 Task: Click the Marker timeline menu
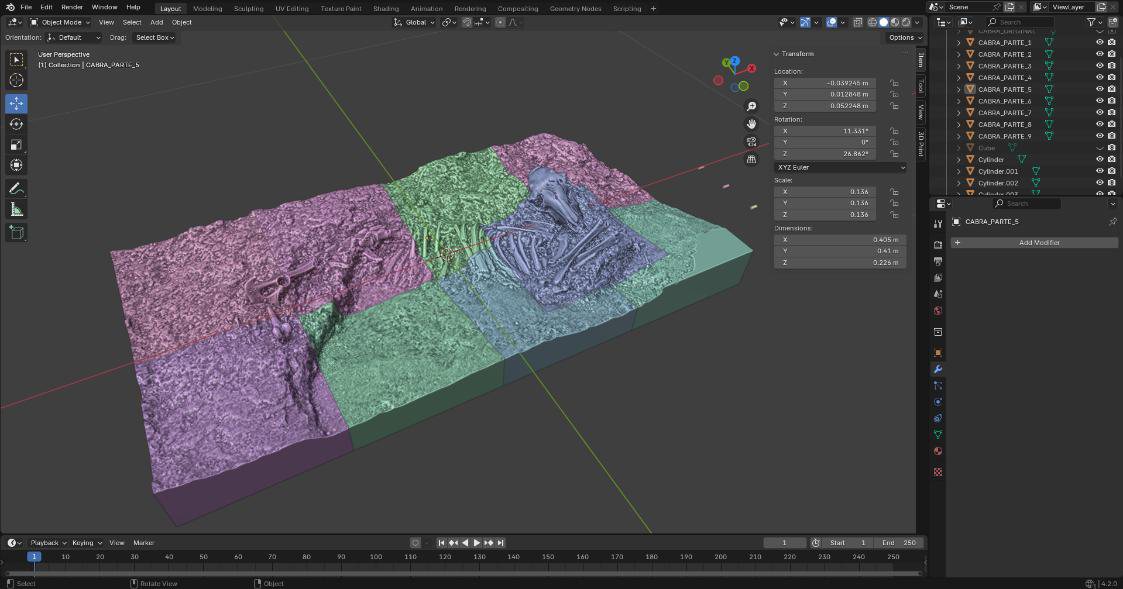click(143, 542)
